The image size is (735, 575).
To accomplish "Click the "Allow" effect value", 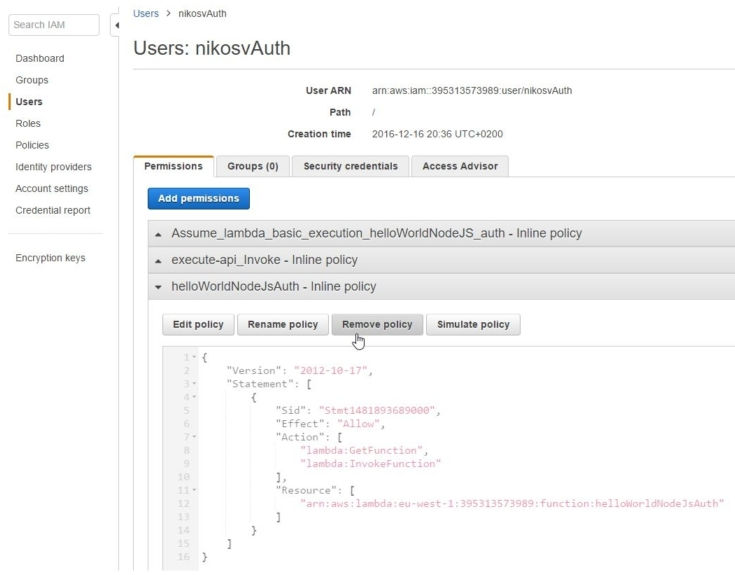I will (x=359, y=424).
